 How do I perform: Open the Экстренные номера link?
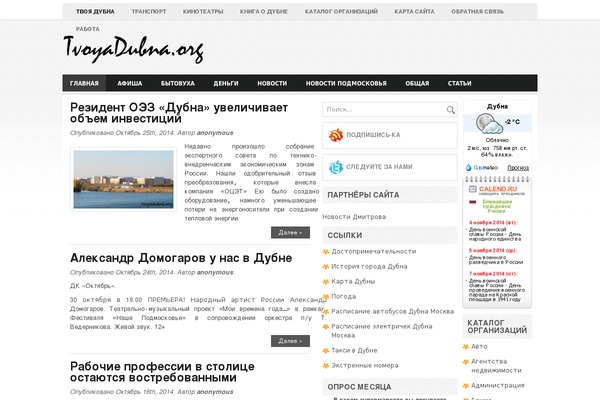coord(365,366)
